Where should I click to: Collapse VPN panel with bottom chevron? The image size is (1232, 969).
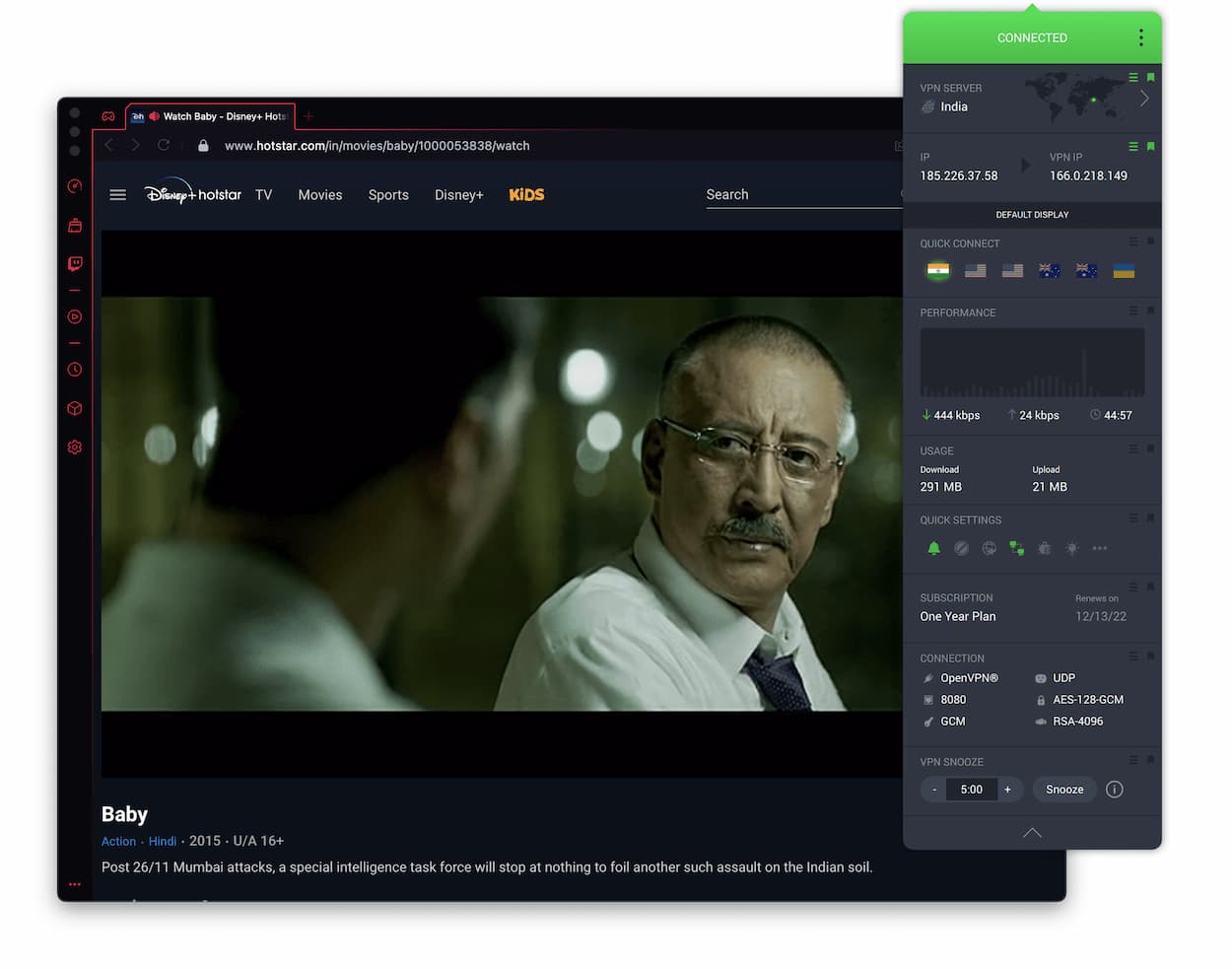[1032, 833]
